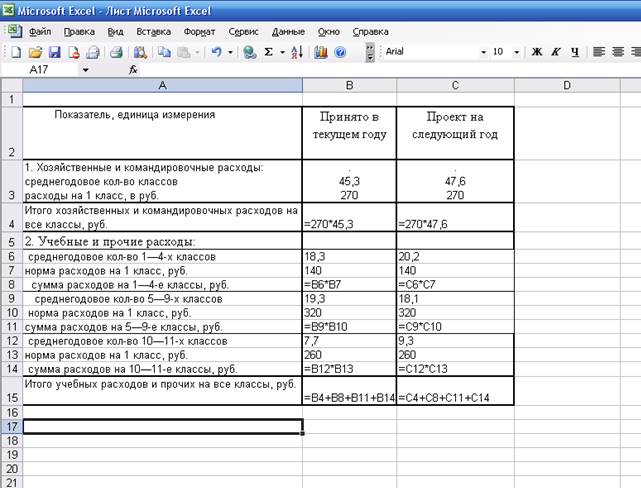Open the font size 10 dropdown
Screen dimensions: 641x488
coord(517,52)
